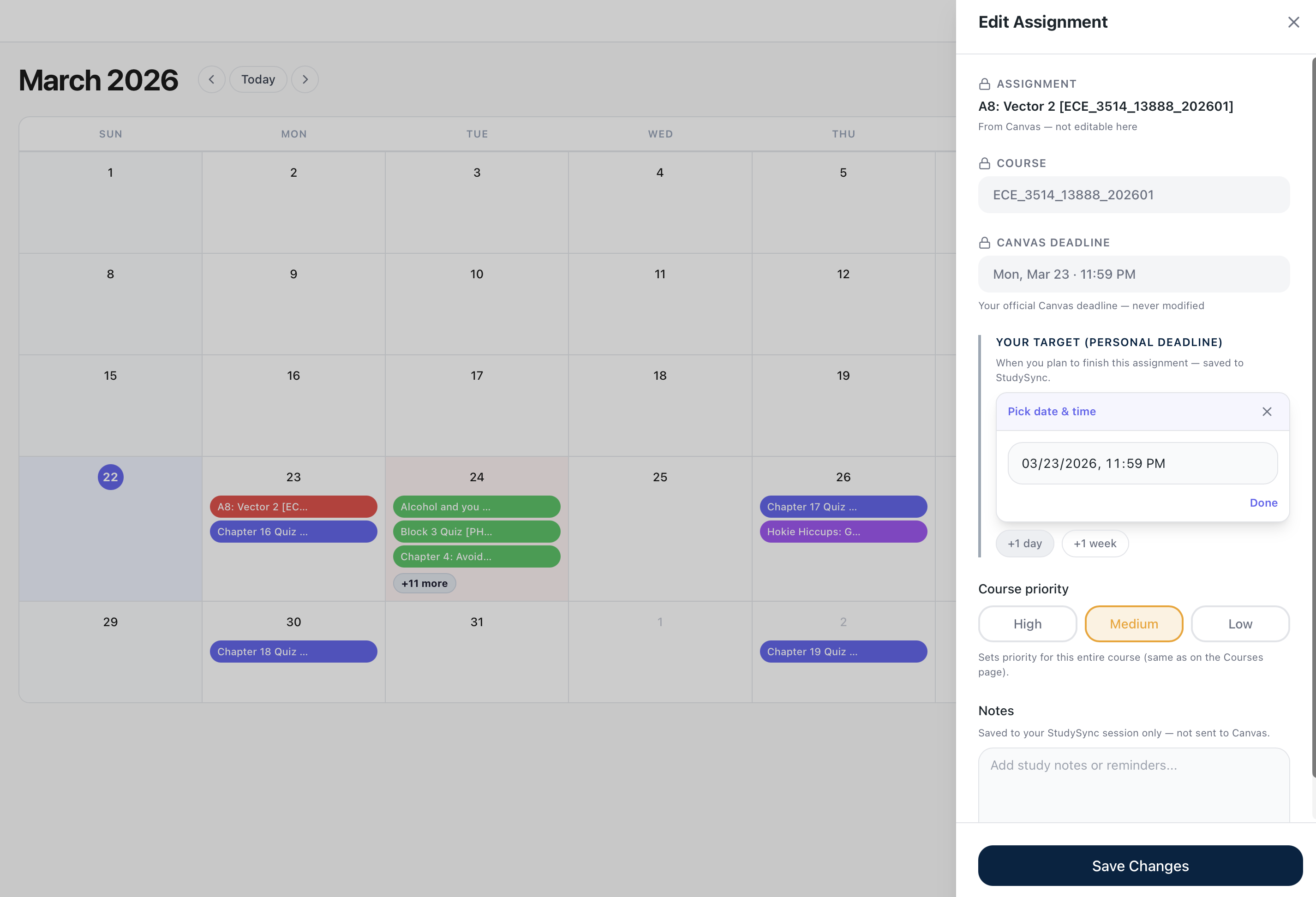Advance to next month with right chevron
Image resolution: width=1316 pixels, height=897 pixels.
305,79
